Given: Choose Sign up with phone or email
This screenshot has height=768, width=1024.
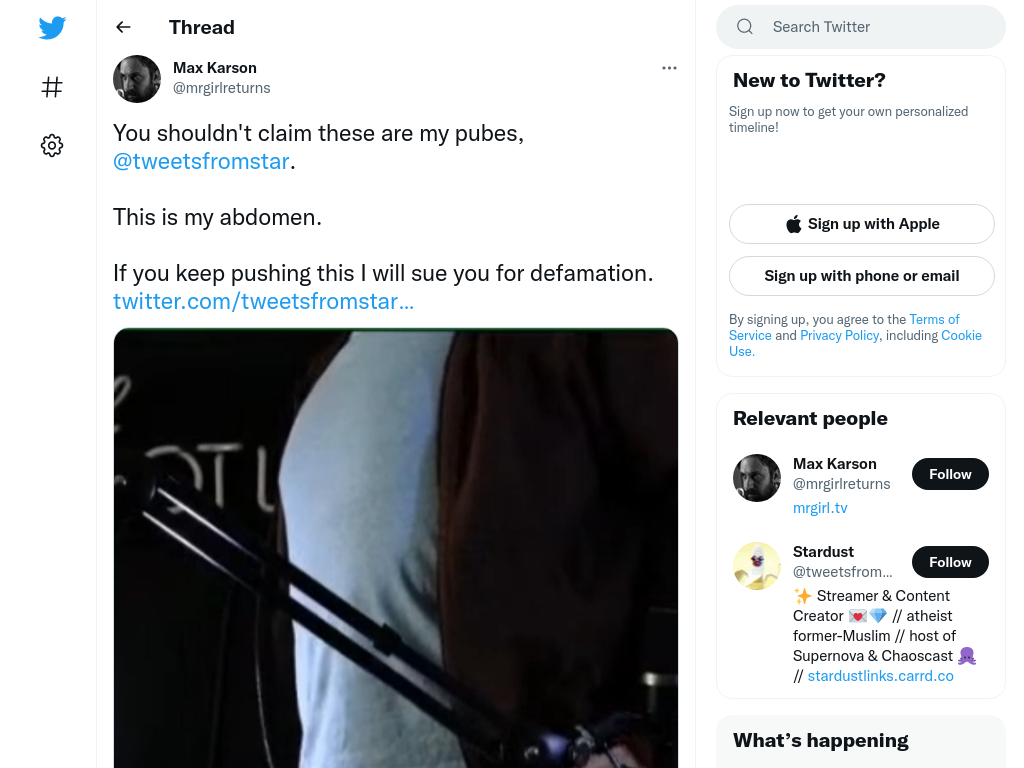Looking at the screenshot, I should point(861,276).
